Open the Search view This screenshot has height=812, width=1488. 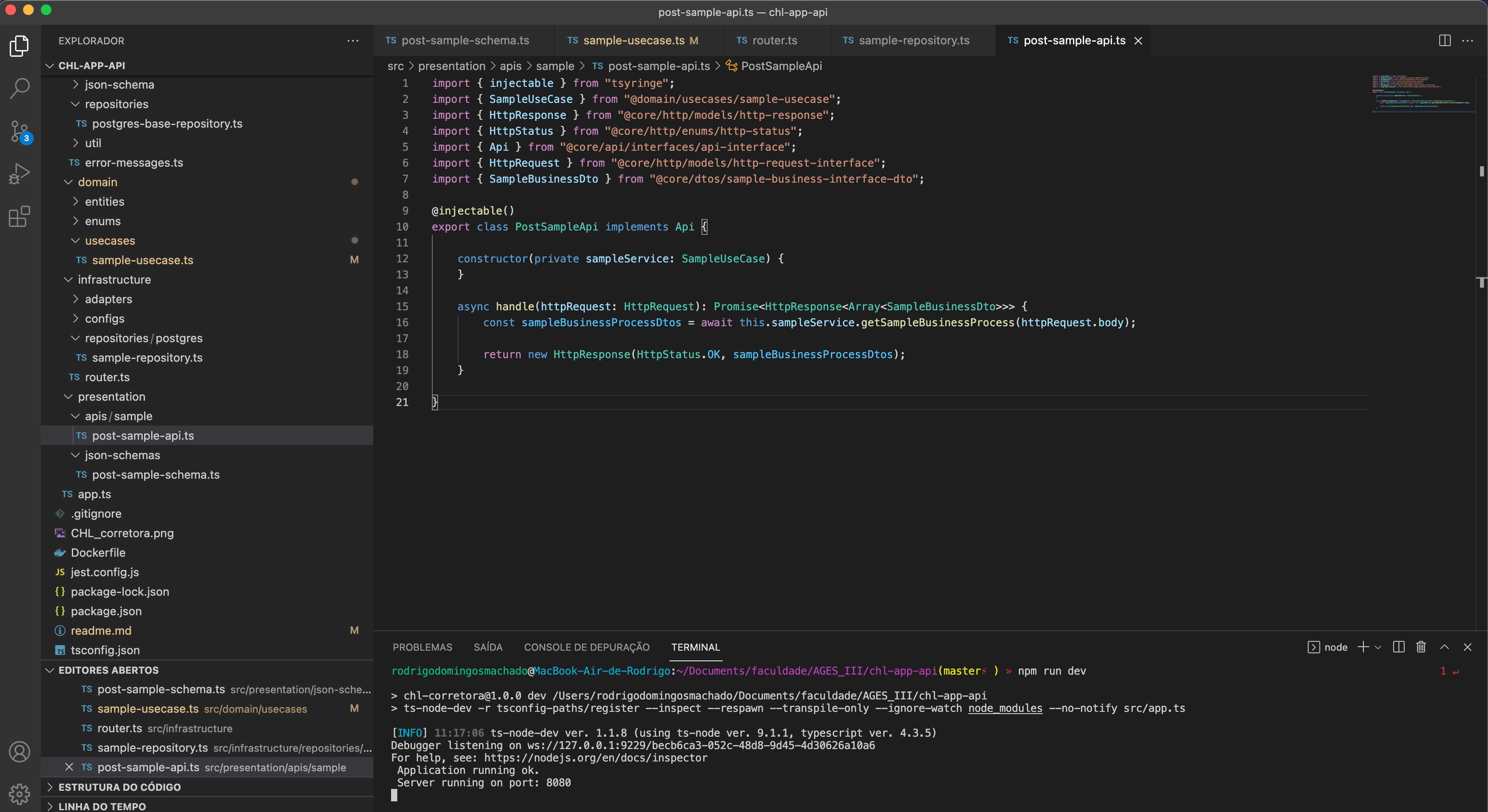coord(20,88)
